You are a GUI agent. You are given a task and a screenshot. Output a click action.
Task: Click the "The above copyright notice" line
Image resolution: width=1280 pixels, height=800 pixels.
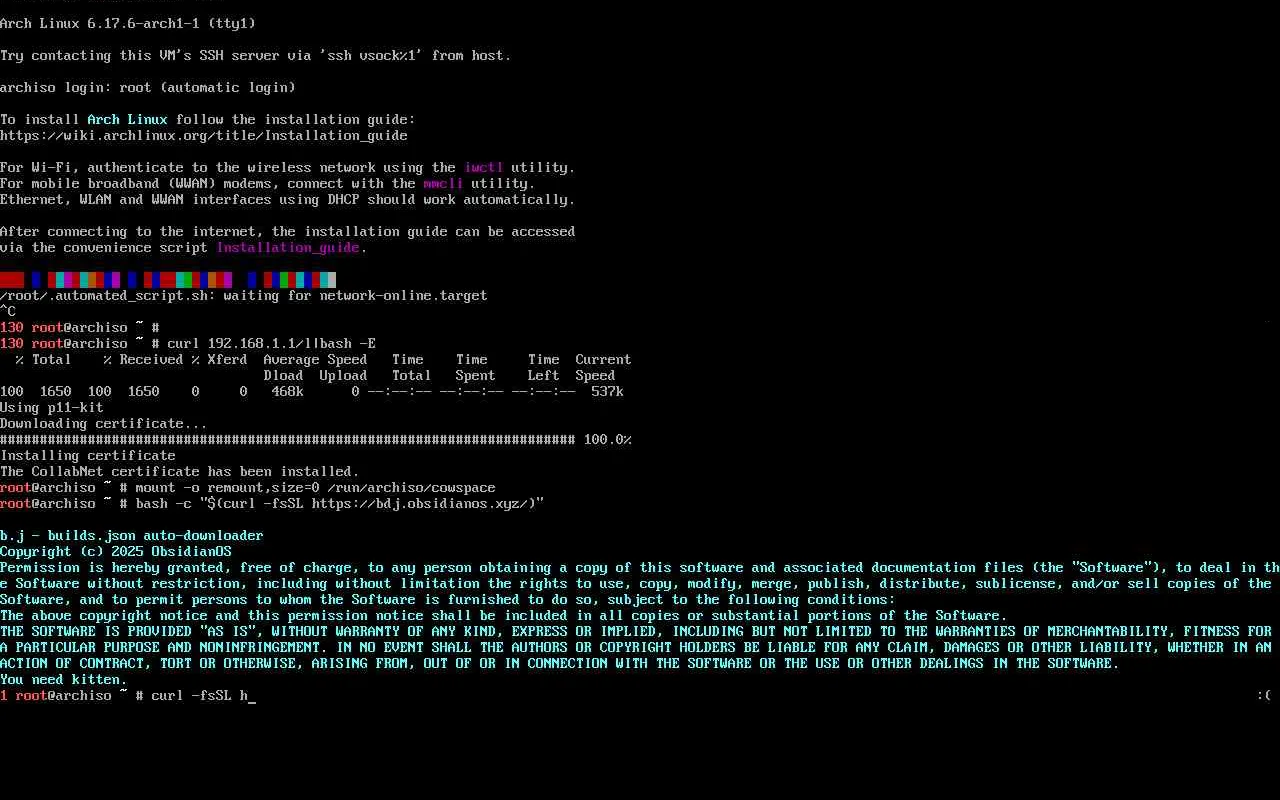(x=504, y=615)
